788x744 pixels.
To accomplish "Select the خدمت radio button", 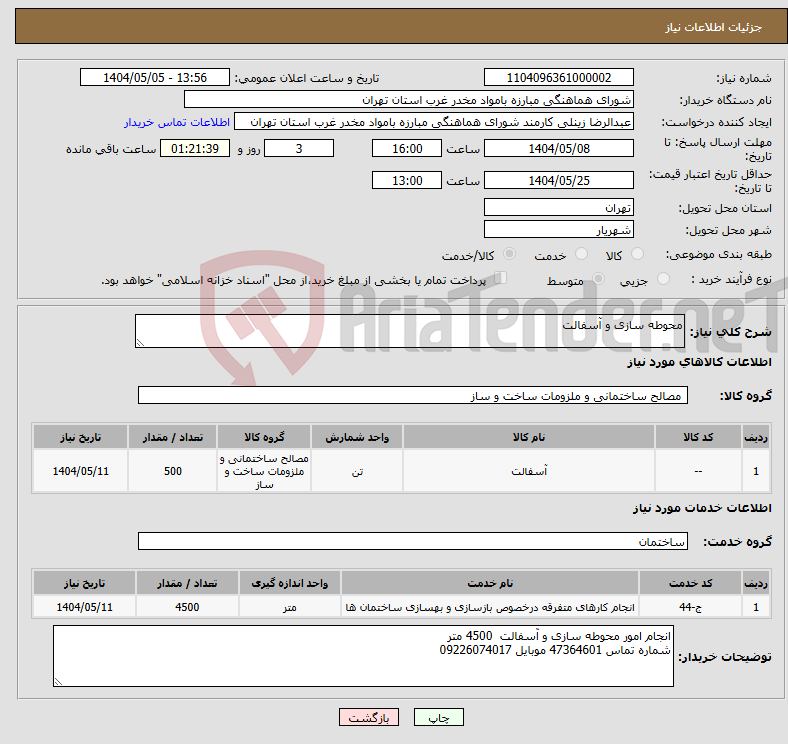I will [581, 254].
